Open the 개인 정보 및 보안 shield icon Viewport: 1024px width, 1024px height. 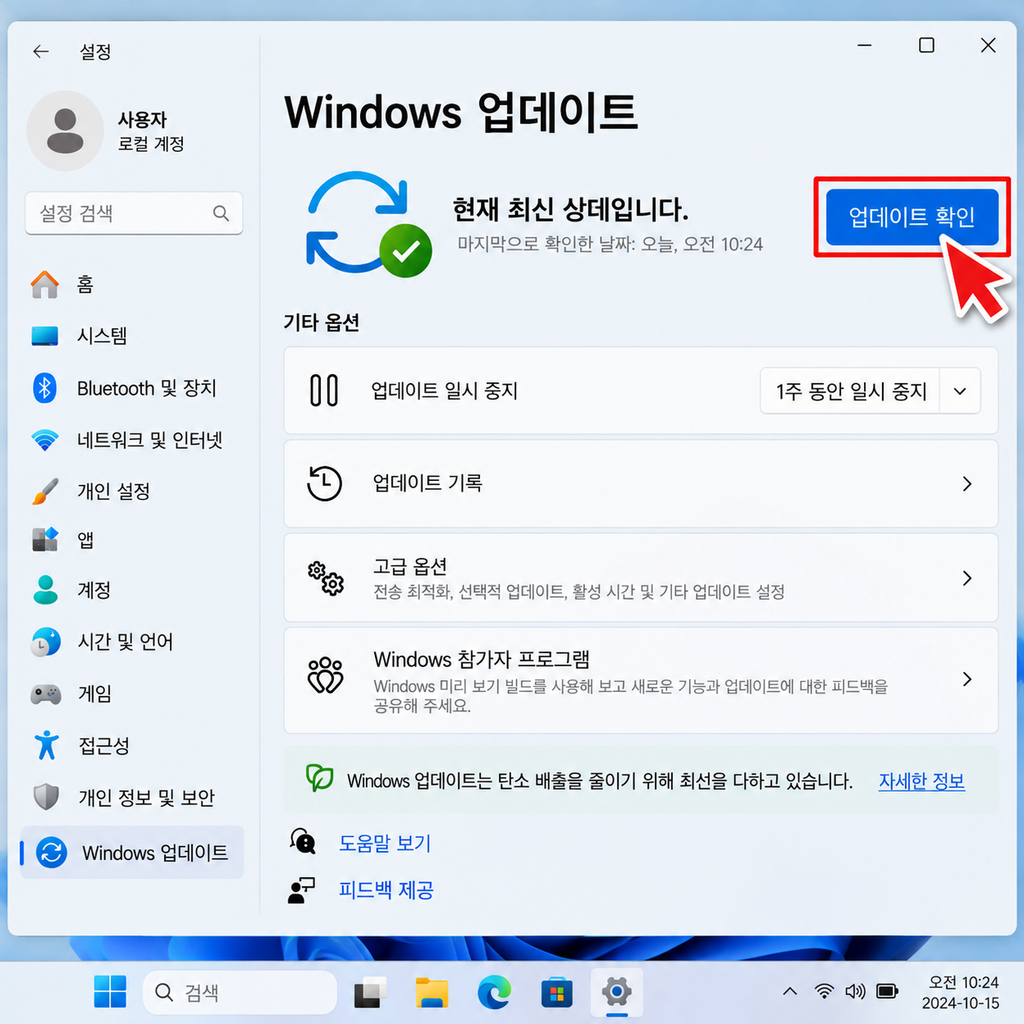pyautogui.click(x=46, y=797)
